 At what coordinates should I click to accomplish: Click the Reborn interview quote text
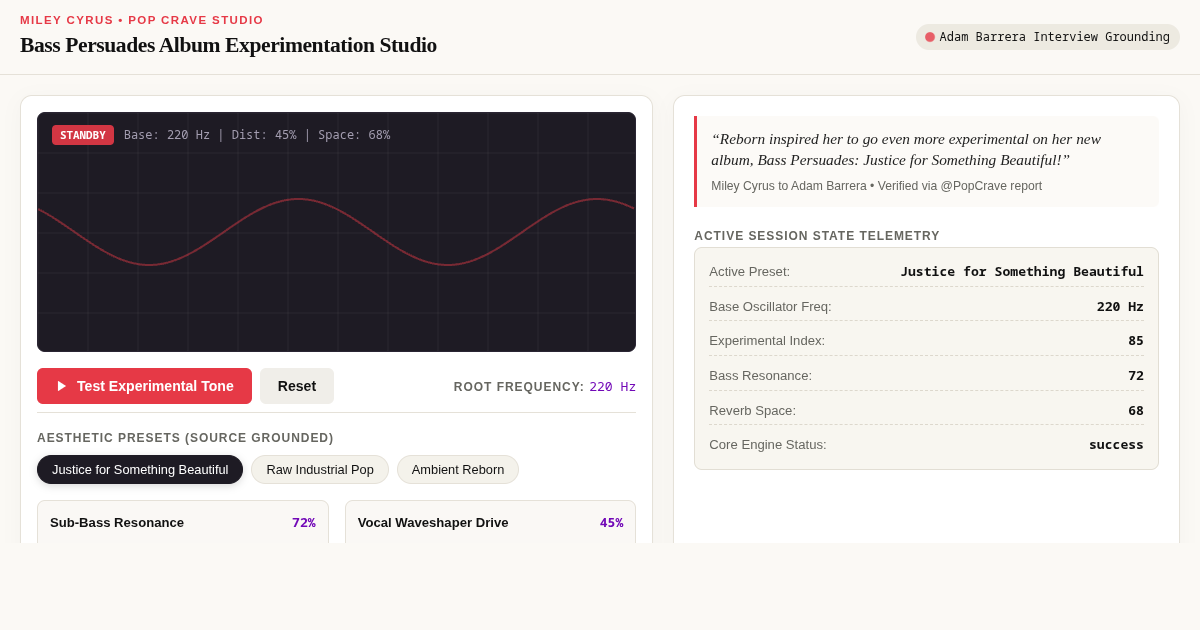(x=906, y=149)
